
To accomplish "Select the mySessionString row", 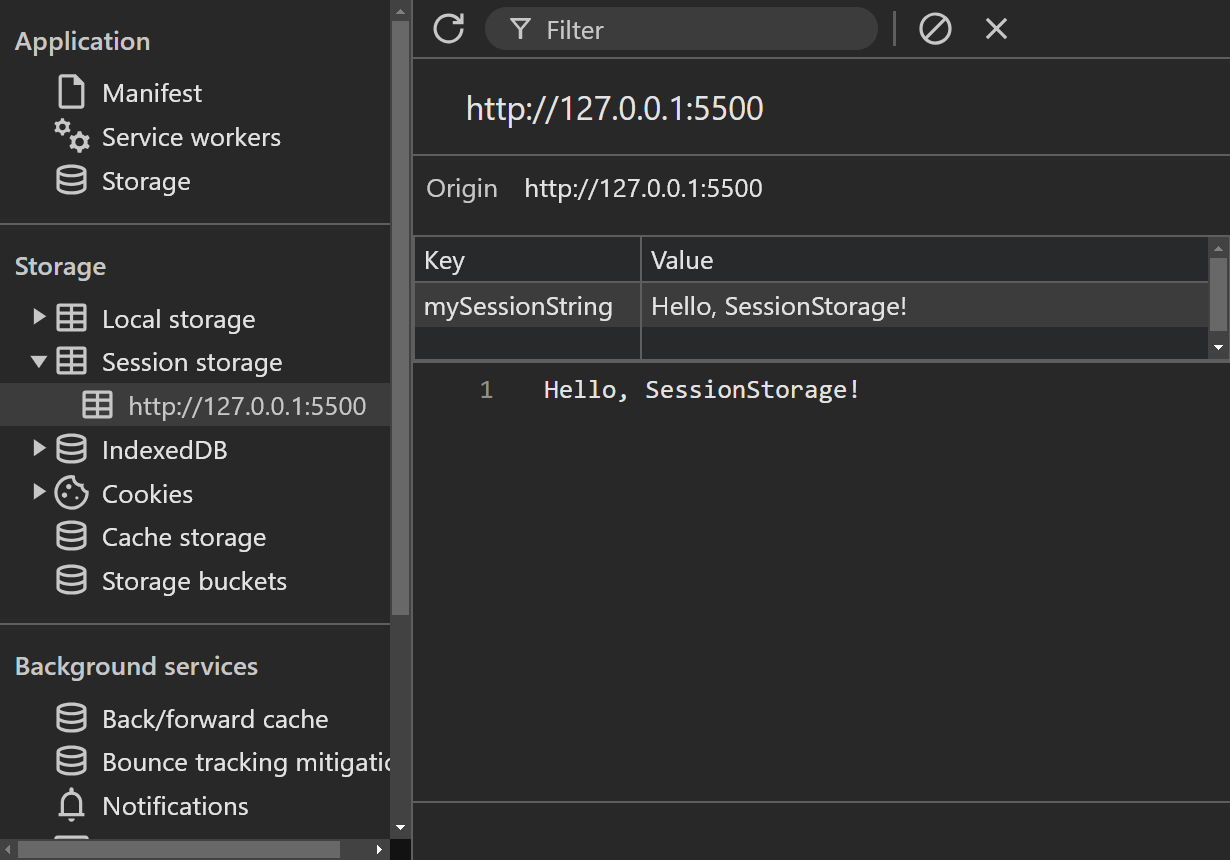I will click(518, 306).
